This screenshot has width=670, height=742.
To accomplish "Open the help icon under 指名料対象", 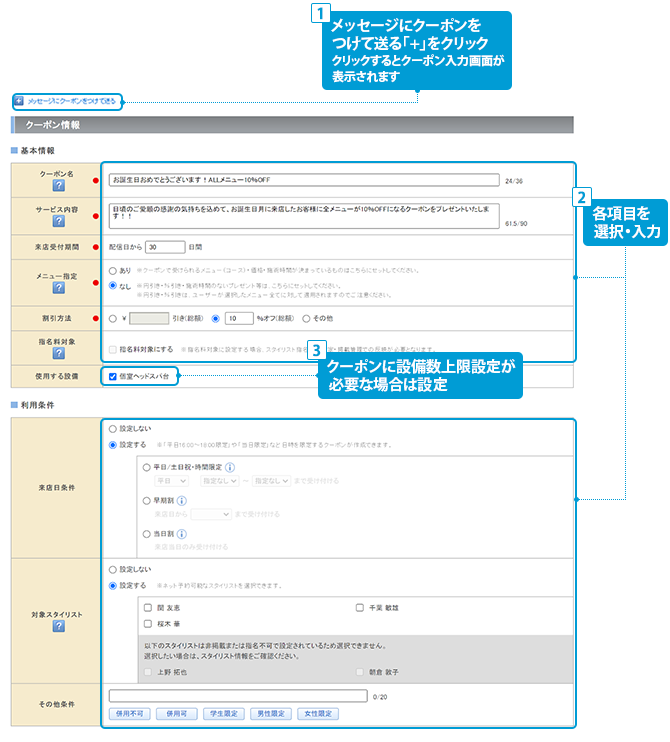I will (59, 355).
